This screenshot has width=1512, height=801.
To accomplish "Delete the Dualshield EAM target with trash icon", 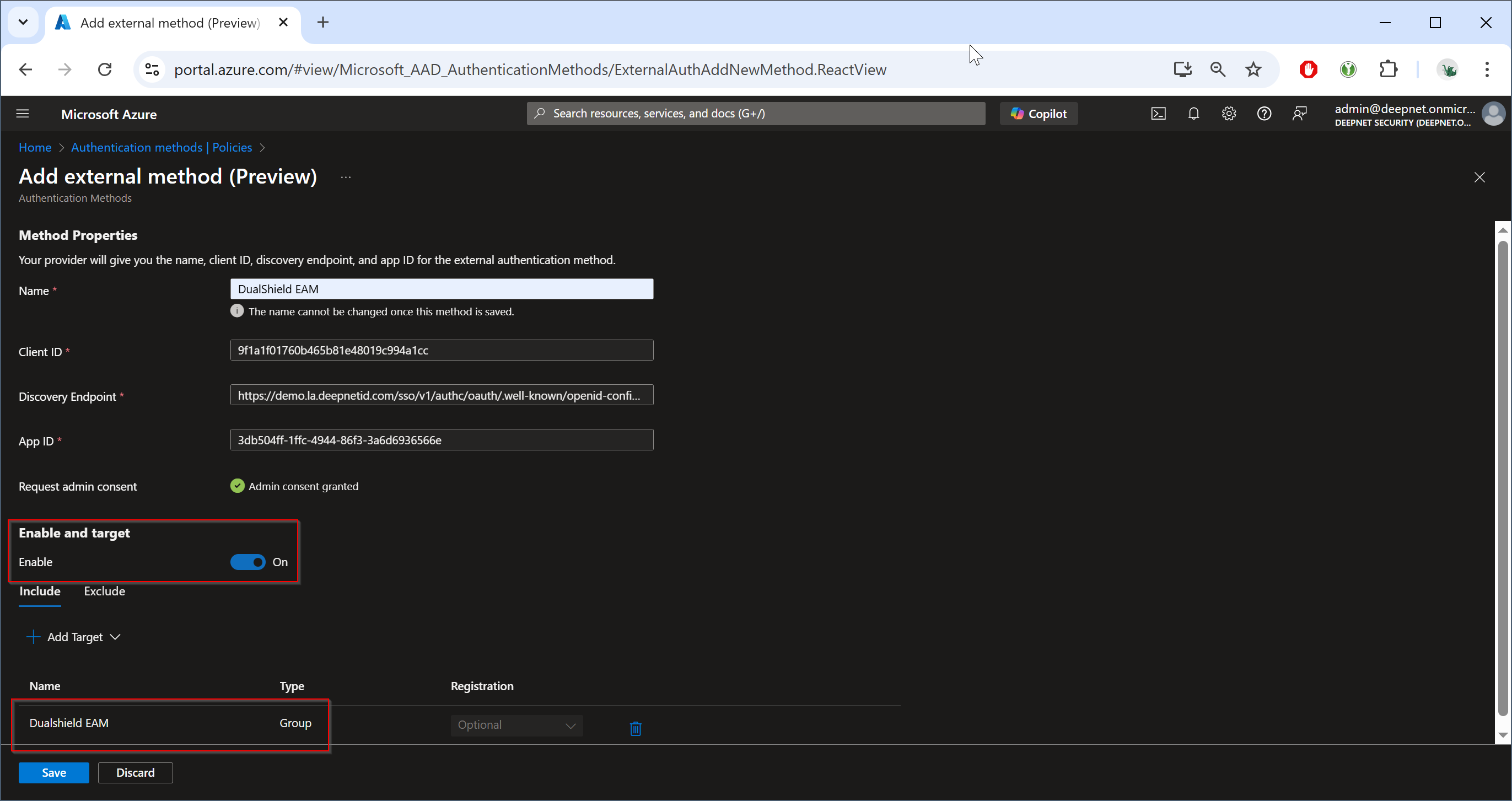I will tap(635, 728).
